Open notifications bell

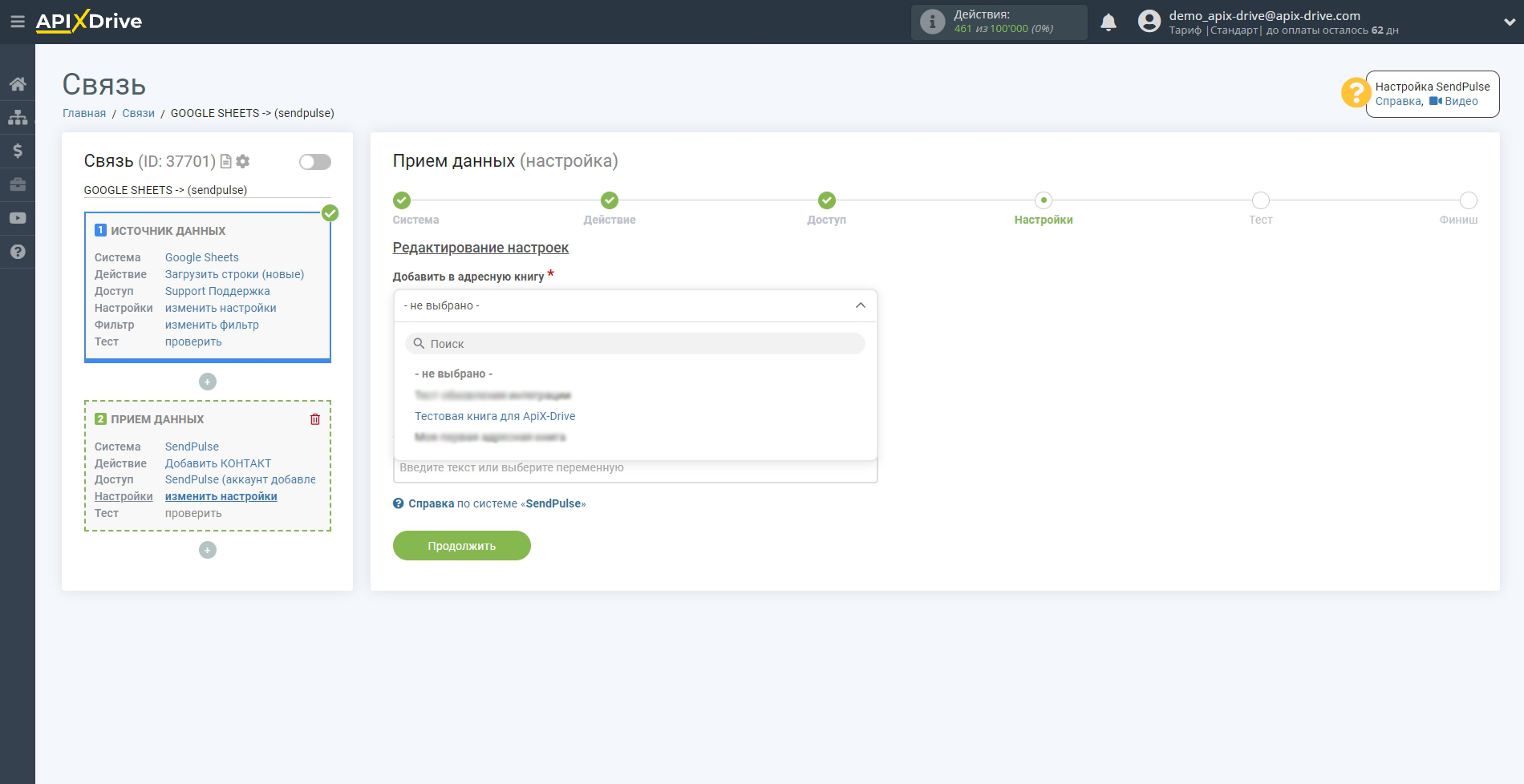coord(1109,22)
